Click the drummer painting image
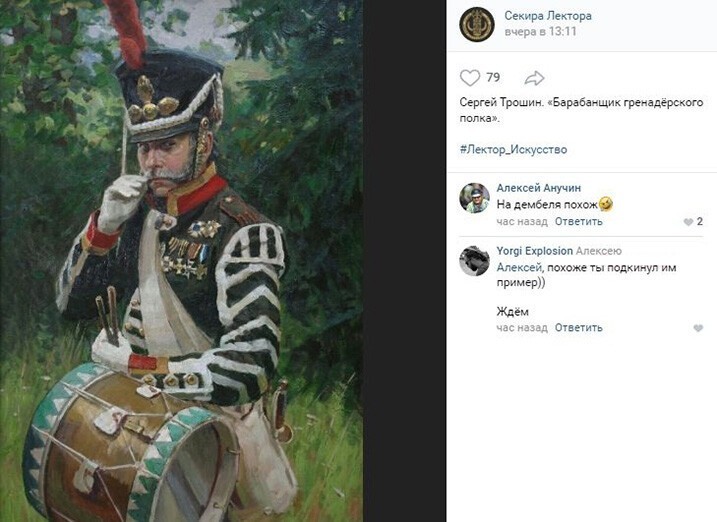Image resolution: width=717 pixels, height=522 pixels. click(x=182, y=261)
